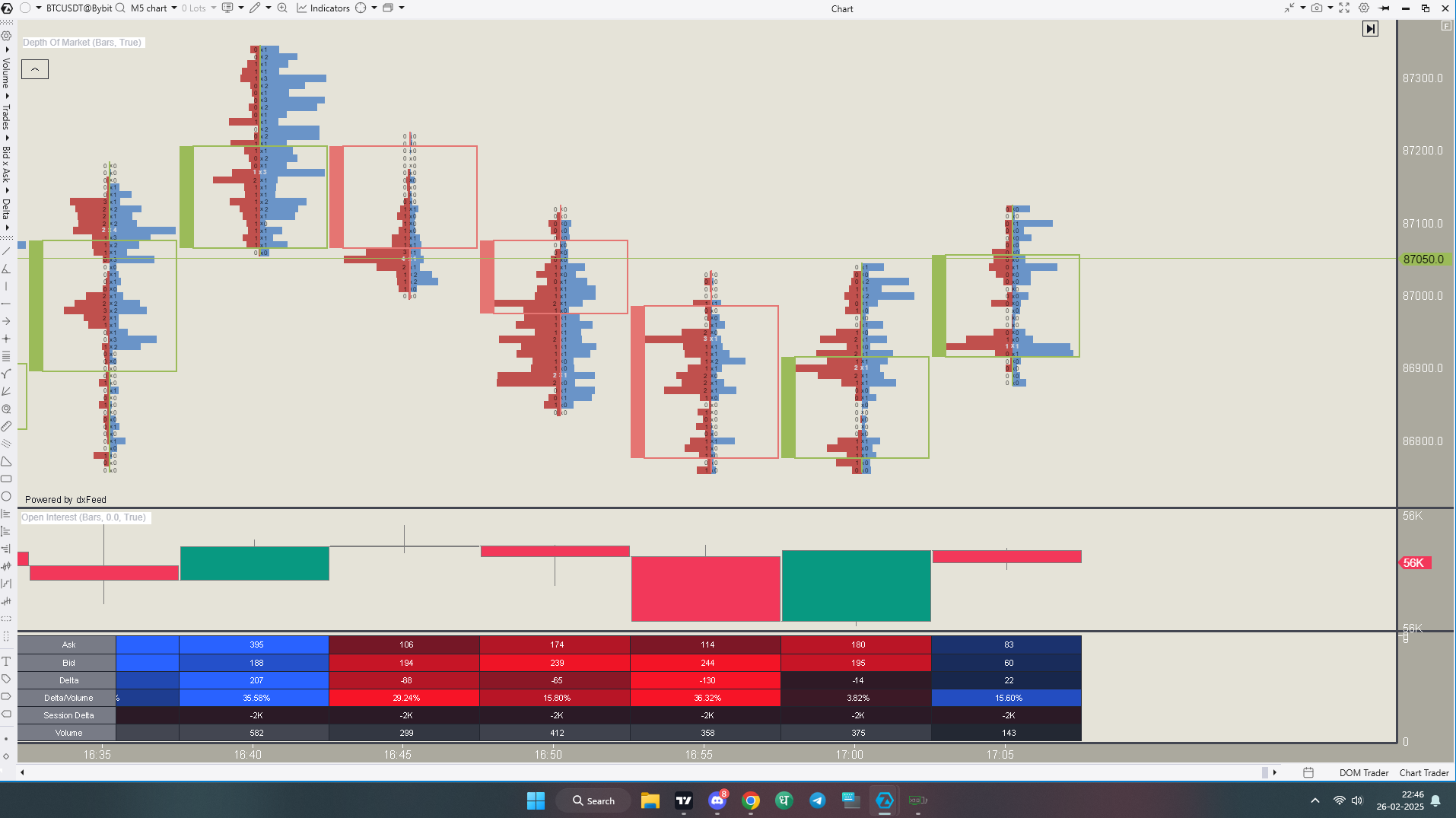Click the zoom in magnifier icon

pos(282,8)
